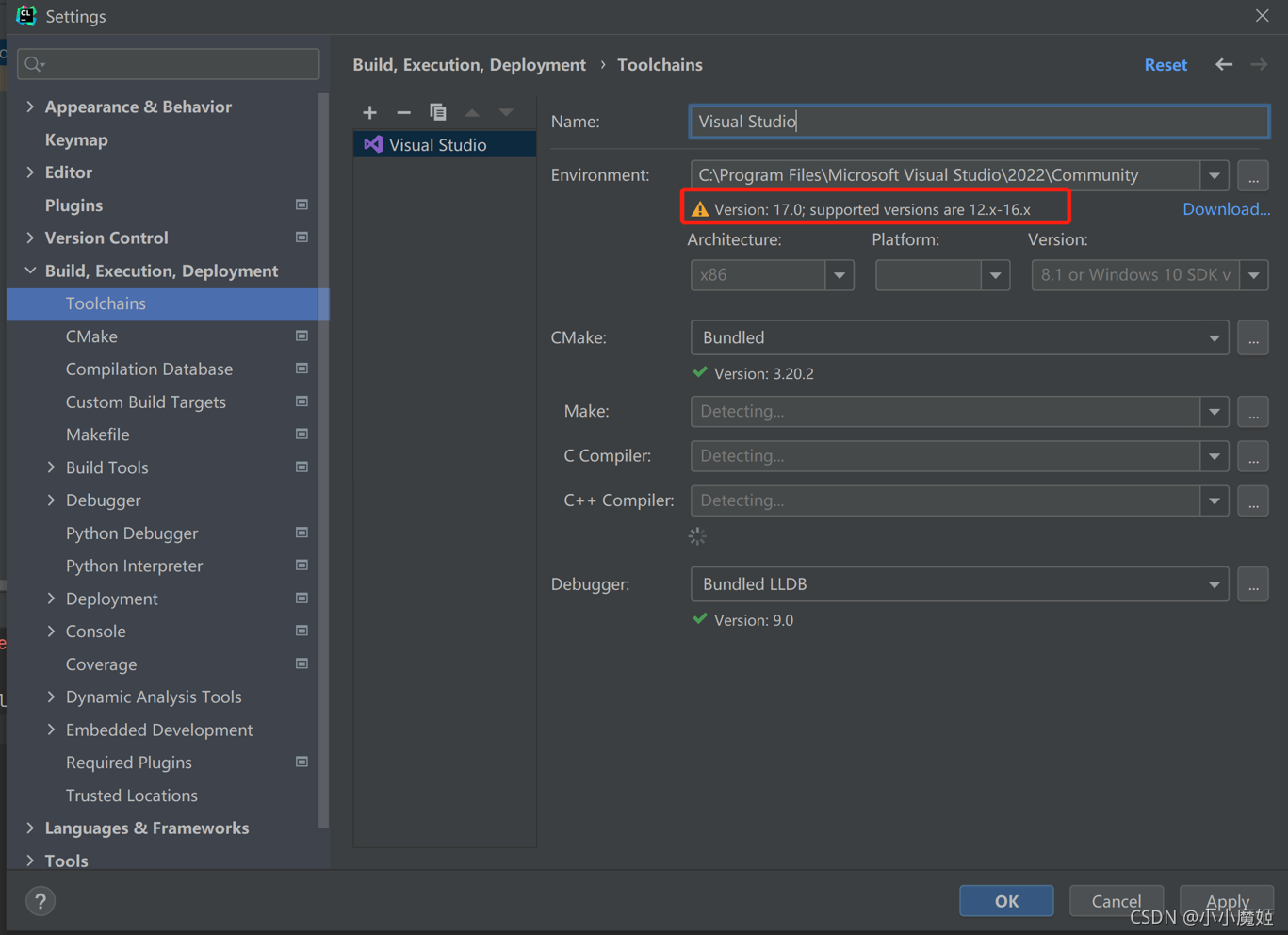Click the warning icon next to version message
This screenshot has height=935, width=1288.
coord(699,209)
